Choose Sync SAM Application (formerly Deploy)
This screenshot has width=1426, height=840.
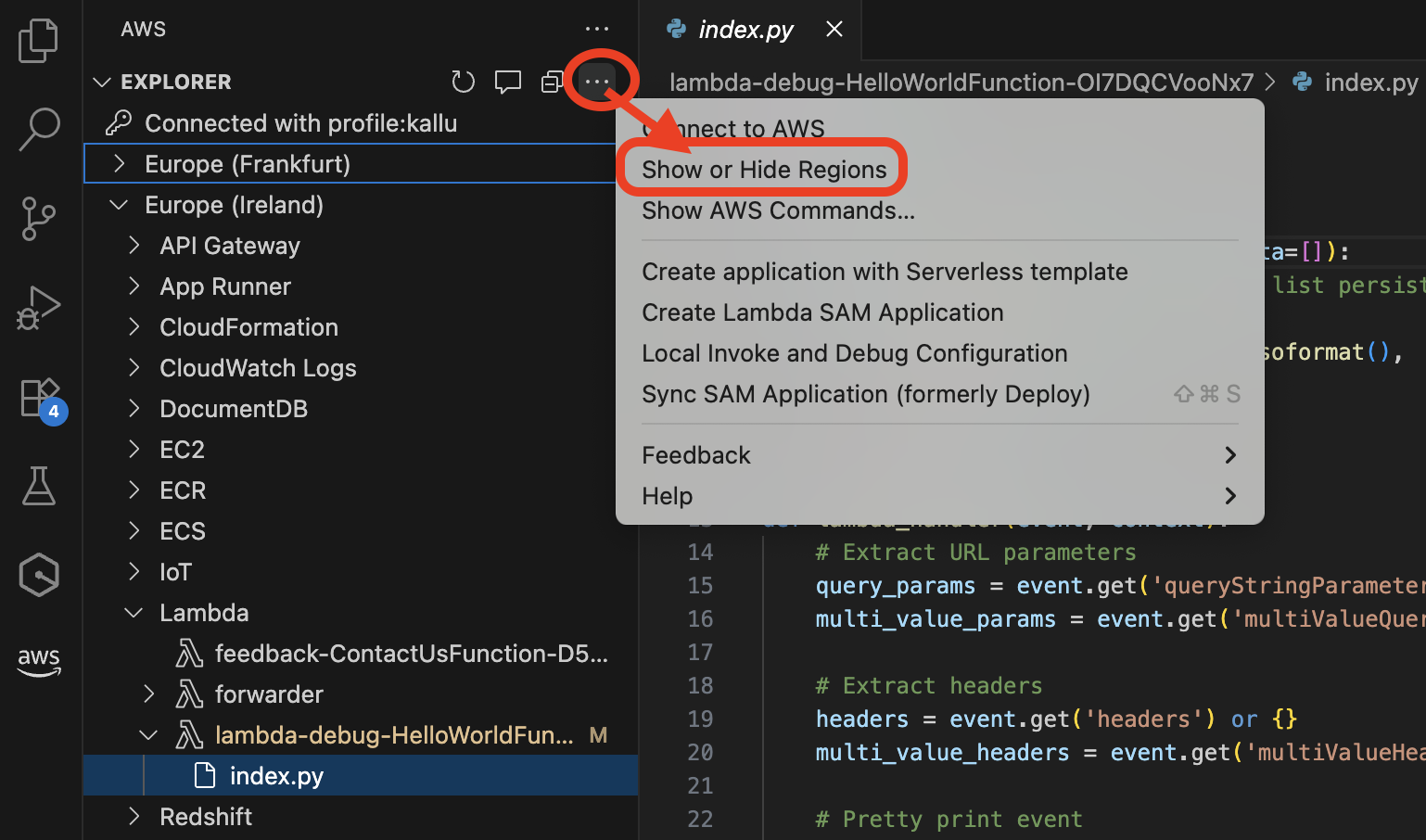pyautogui.click(x=940, y=394)
